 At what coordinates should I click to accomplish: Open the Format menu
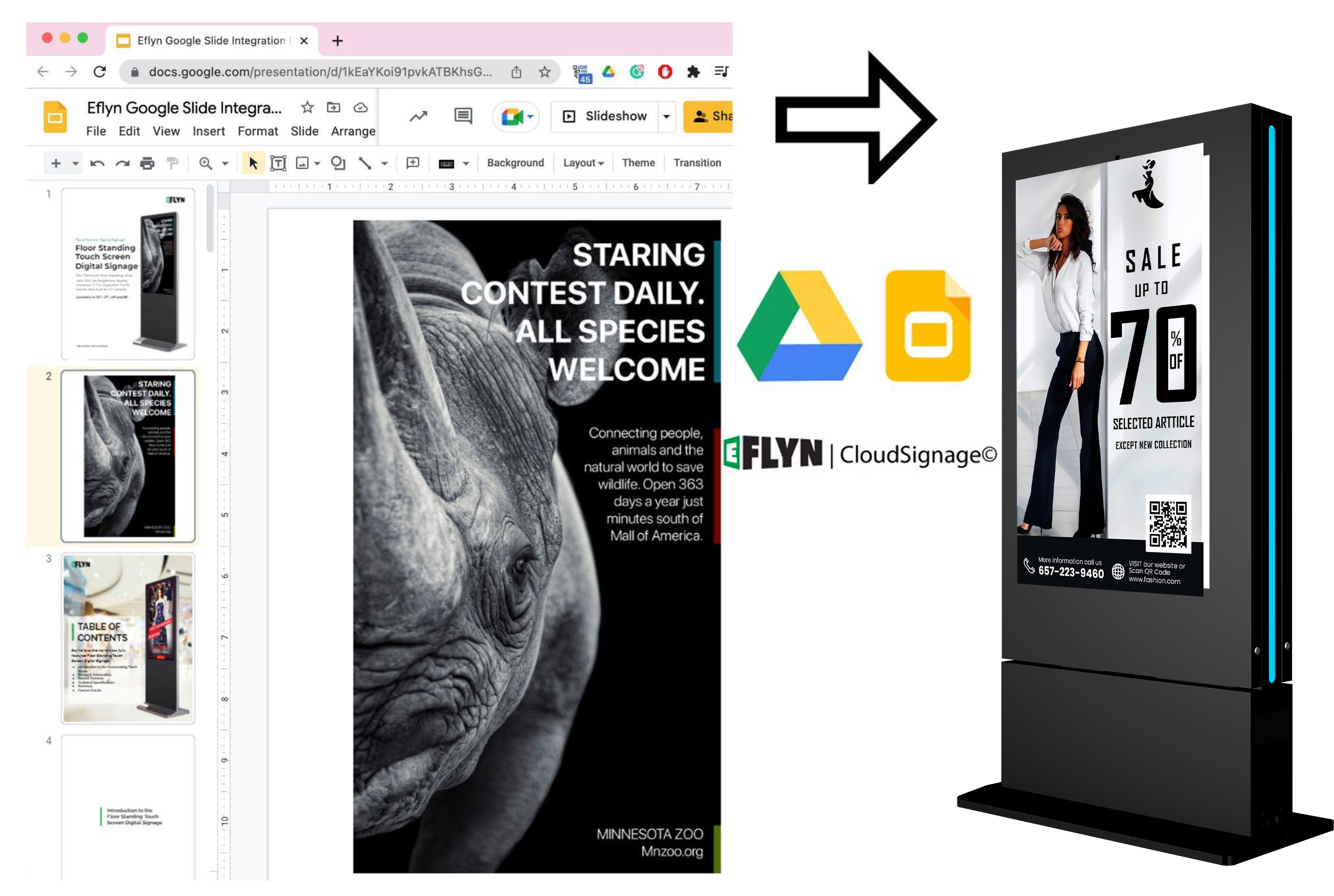[x=258, y=132]
